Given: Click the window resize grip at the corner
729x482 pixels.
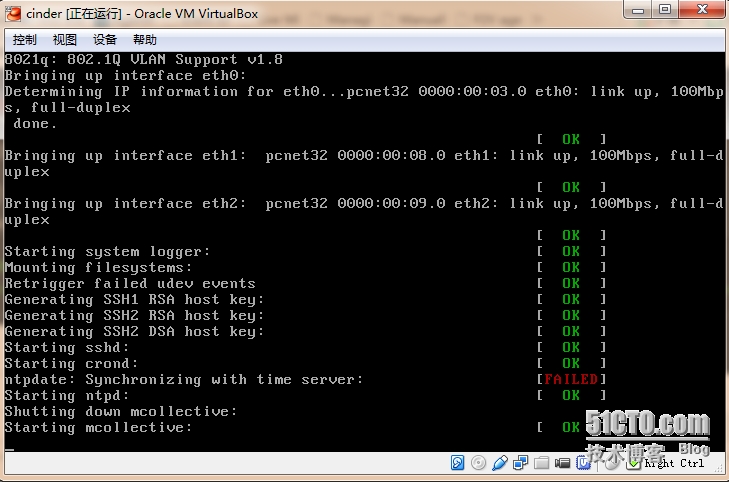Looking at the screenshot, I should pos(718,469).
